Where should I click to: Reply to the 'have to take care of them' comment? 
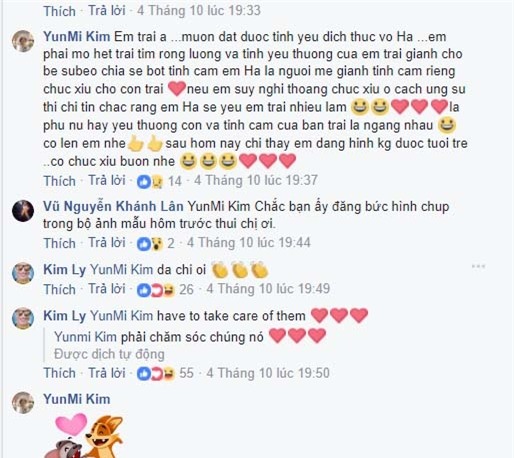(x=107, y=373)
